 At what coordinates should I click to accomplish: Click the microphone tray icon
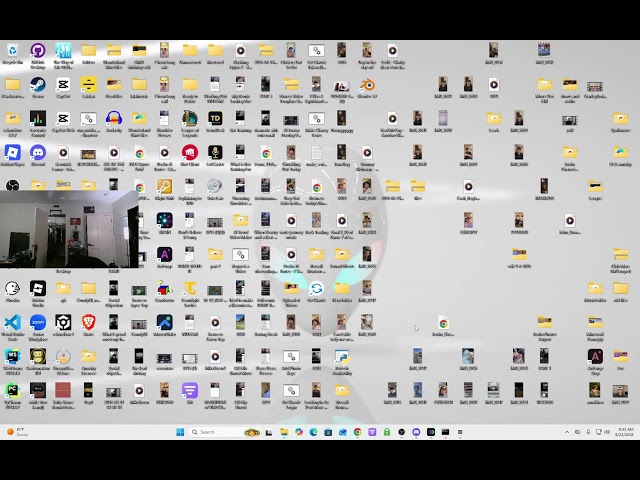(588, 432)
